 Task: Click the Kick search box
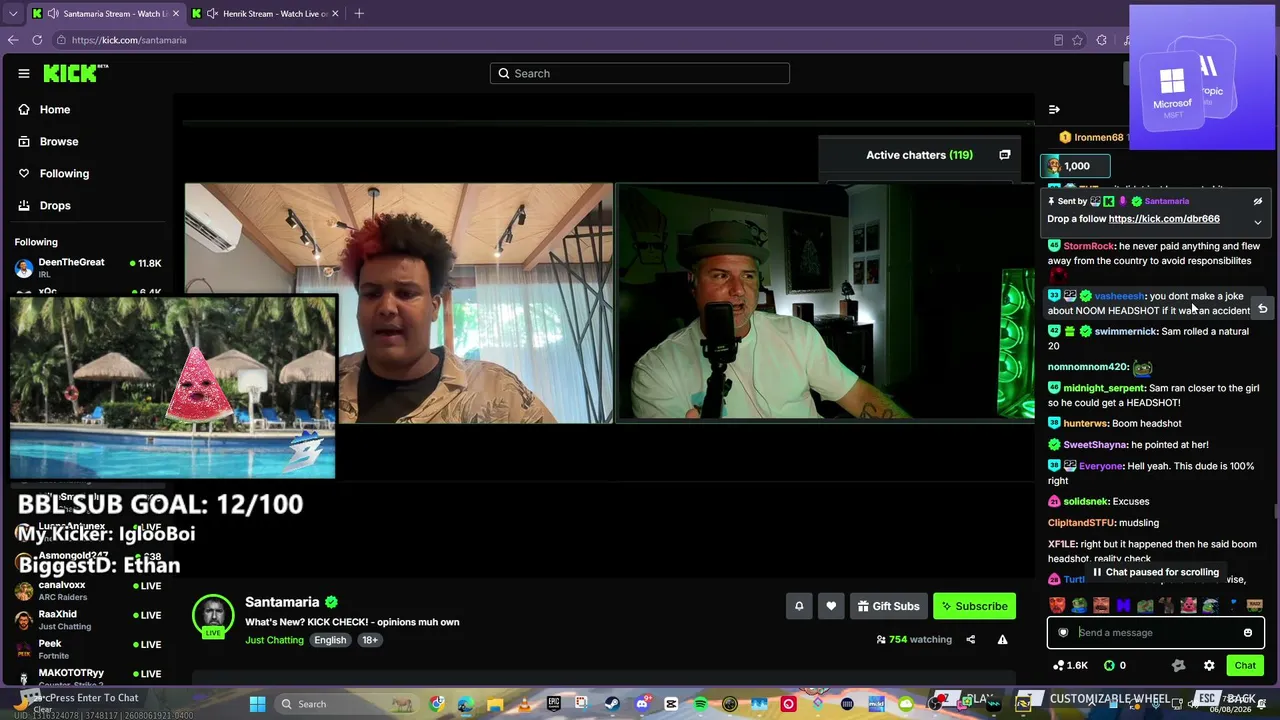click(640, 73)
